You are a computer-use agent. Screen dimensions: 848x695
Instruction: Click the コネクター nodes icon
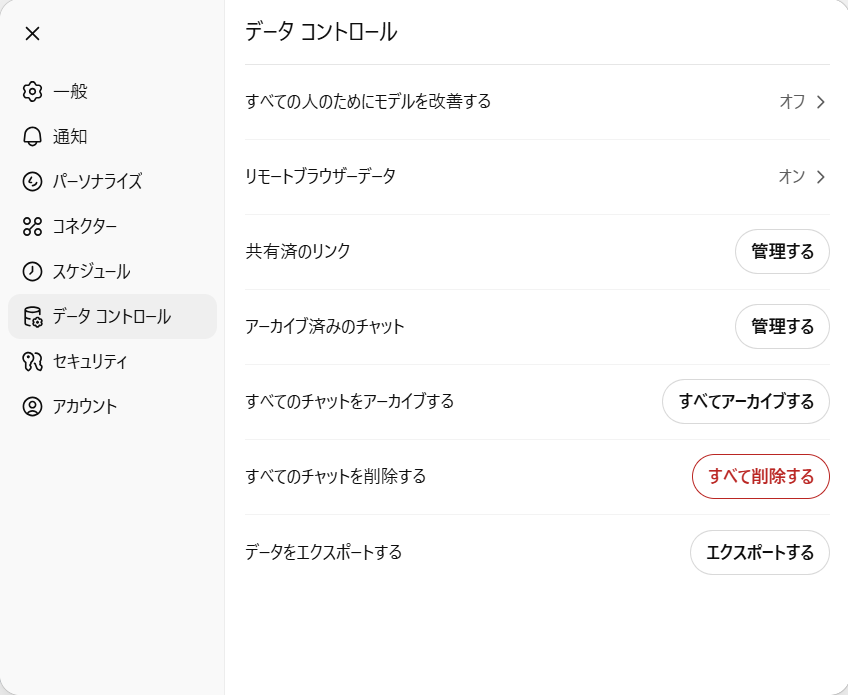pos(32,226)
